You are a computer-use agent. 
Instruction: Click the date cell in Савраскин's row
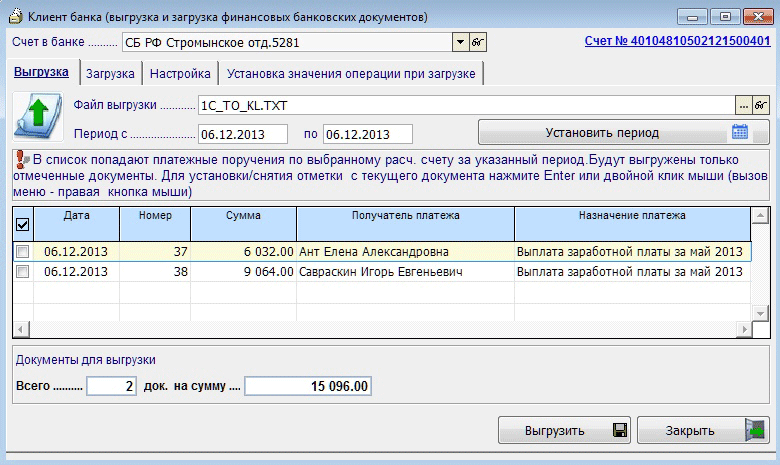pyautogui.click(x=77, y=272)
